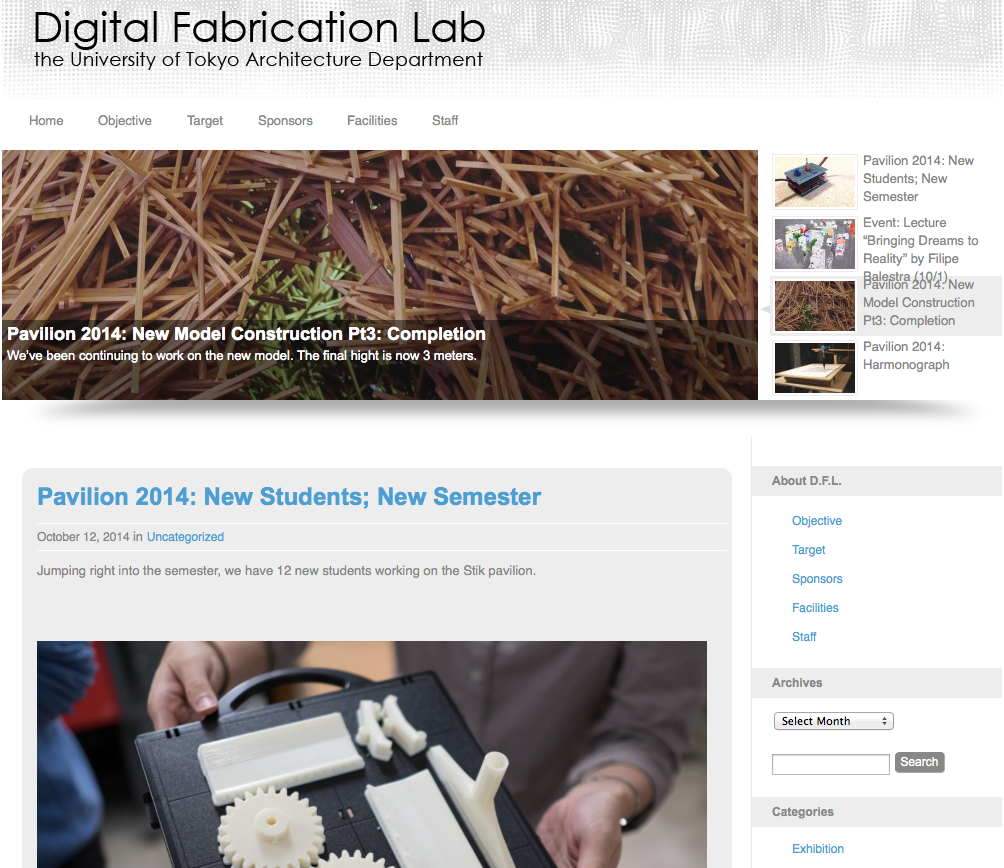Click the Digital Fabrication Lab site title
The width and height of the screenshot is (1004, 868).
coord(259,29)
